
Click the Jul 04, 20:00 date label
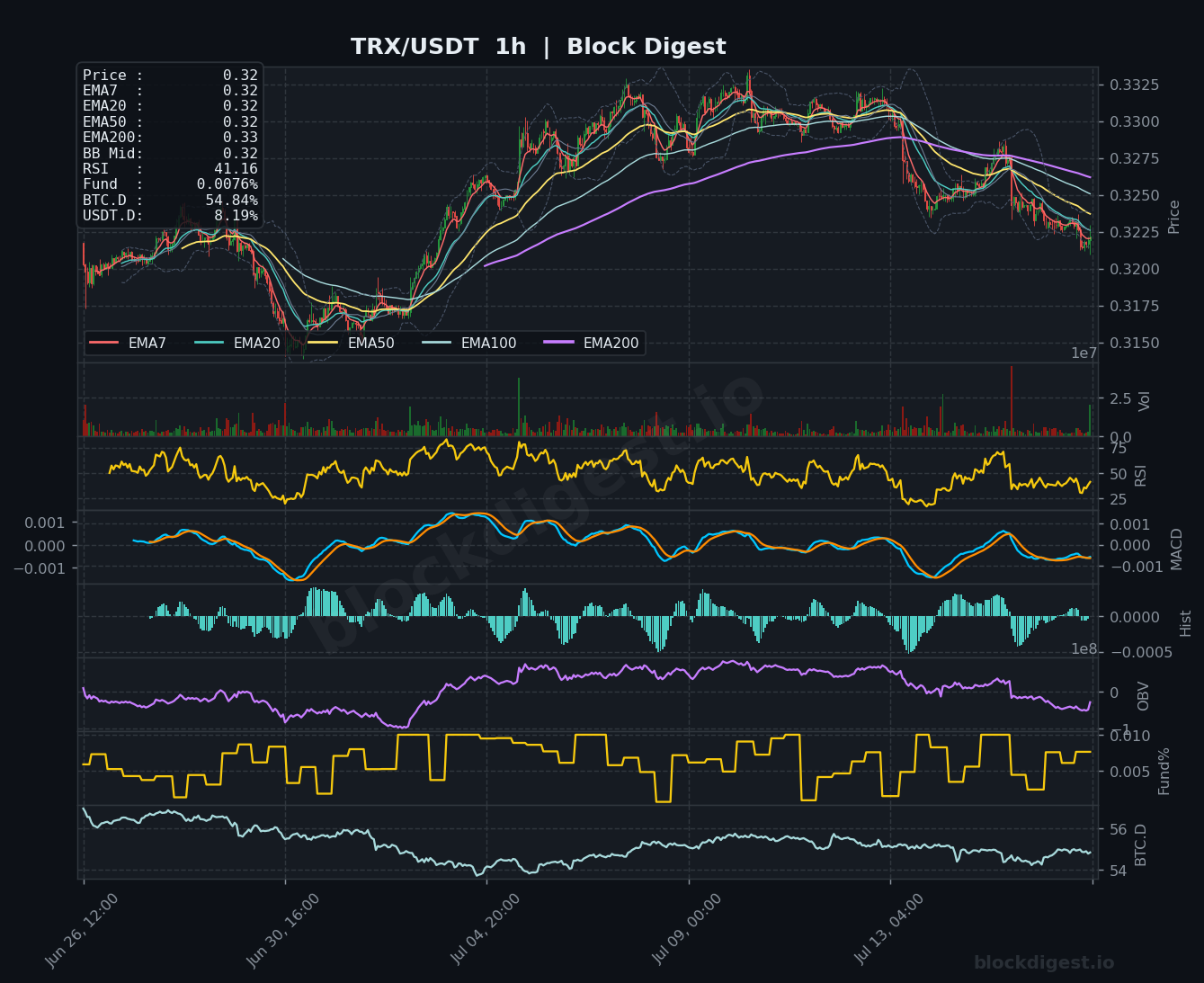click(486, 930)
